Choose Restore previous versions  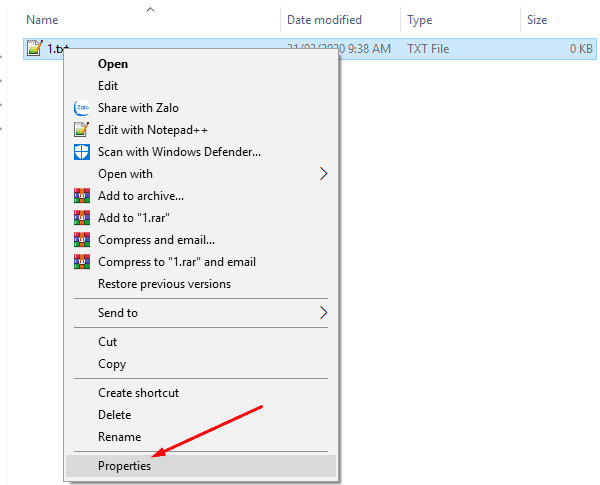coord(164,284)
